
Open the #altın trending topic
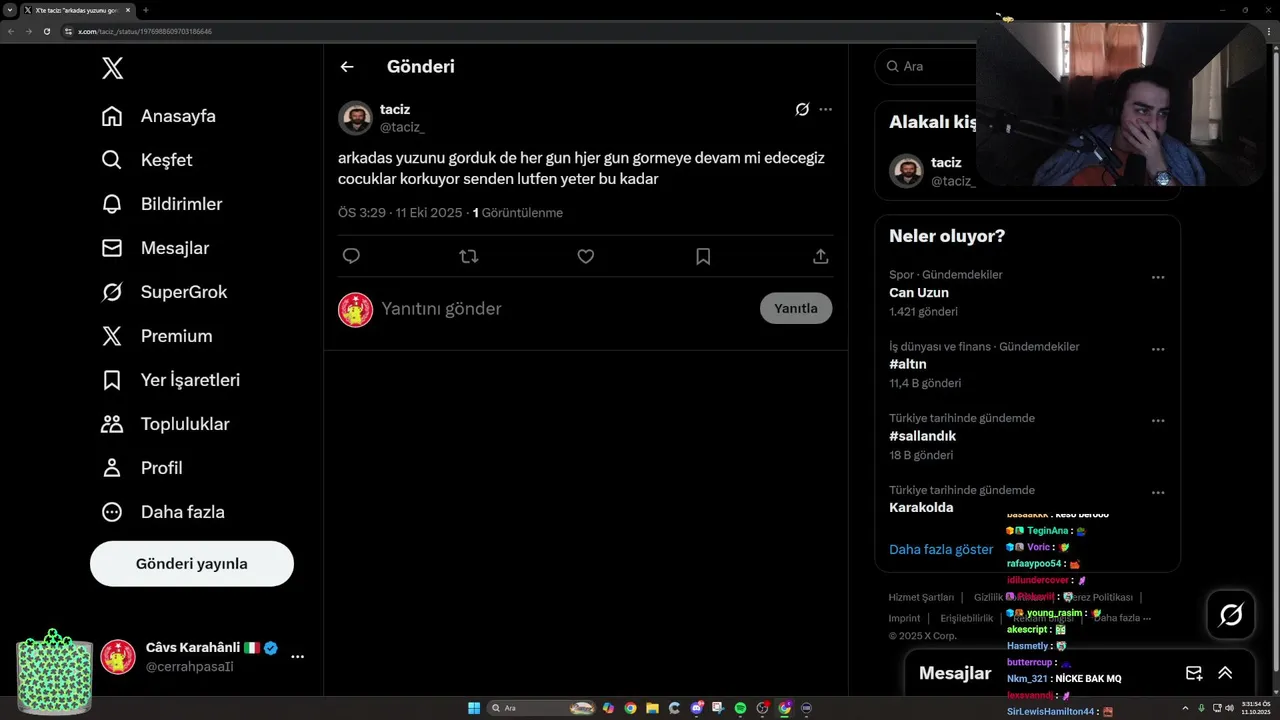[908, 364]
